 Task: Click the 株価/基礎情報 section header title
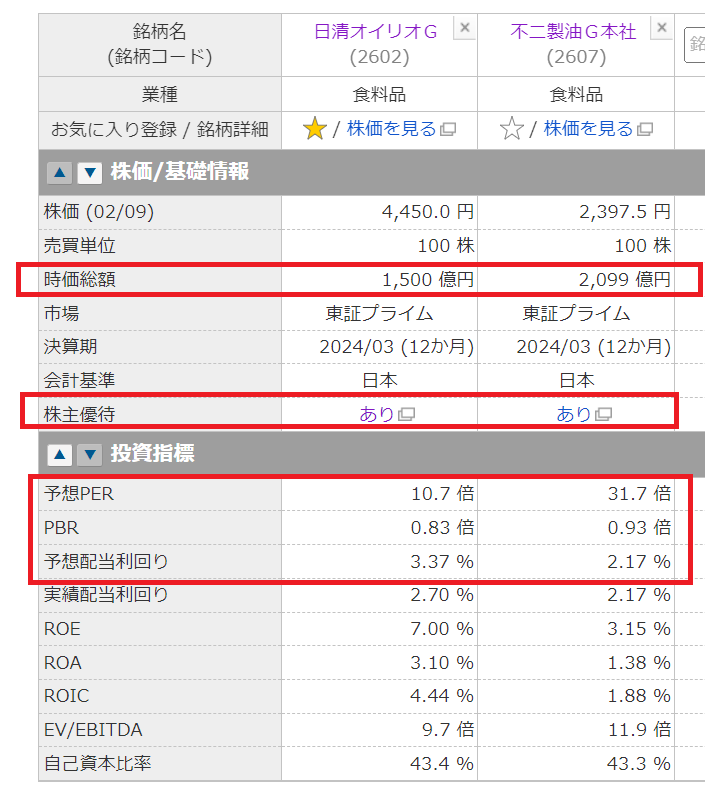click(x=180, y=171)
